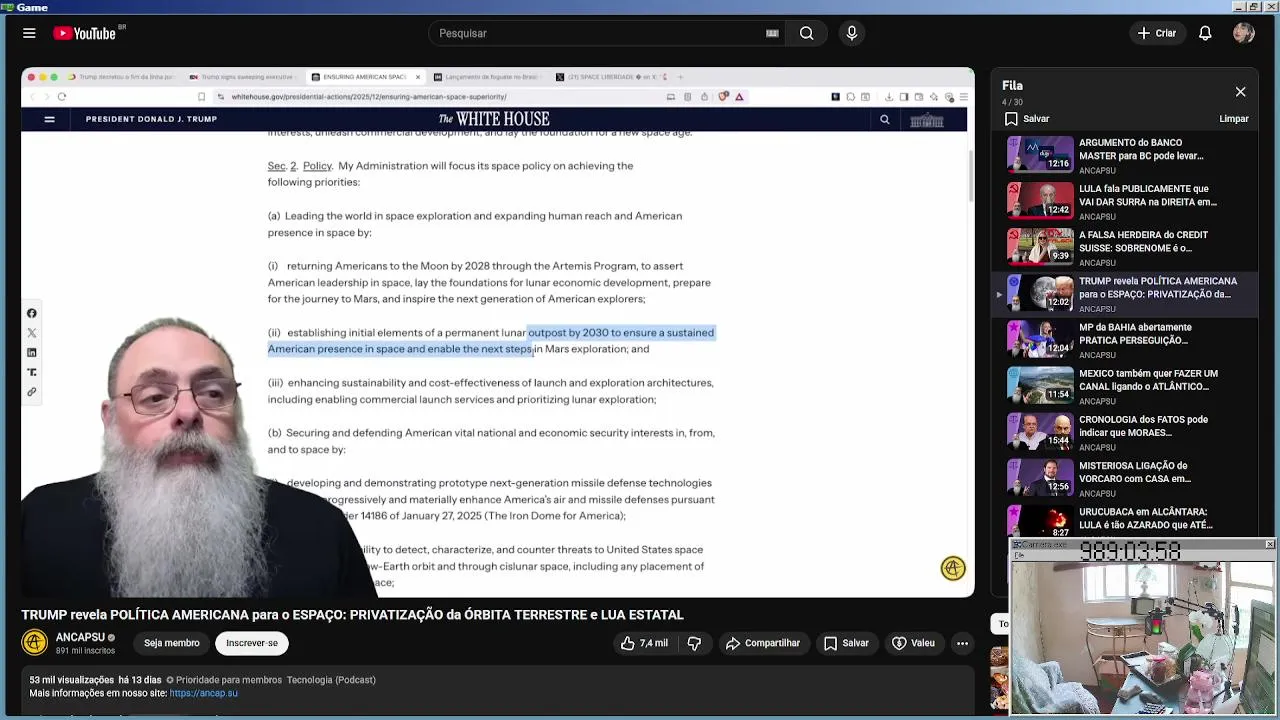Image resolution: width=1280 pixels, height=720 pixels.
Task: Select LULA fala PUBLICAMENTE queue item title
Action: (x=1147, y=195)
